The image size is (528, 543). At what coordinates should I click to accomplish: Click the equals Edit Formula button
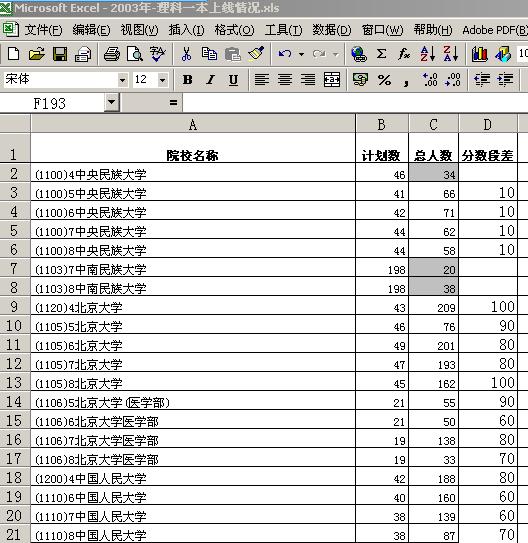pos(173,103)
